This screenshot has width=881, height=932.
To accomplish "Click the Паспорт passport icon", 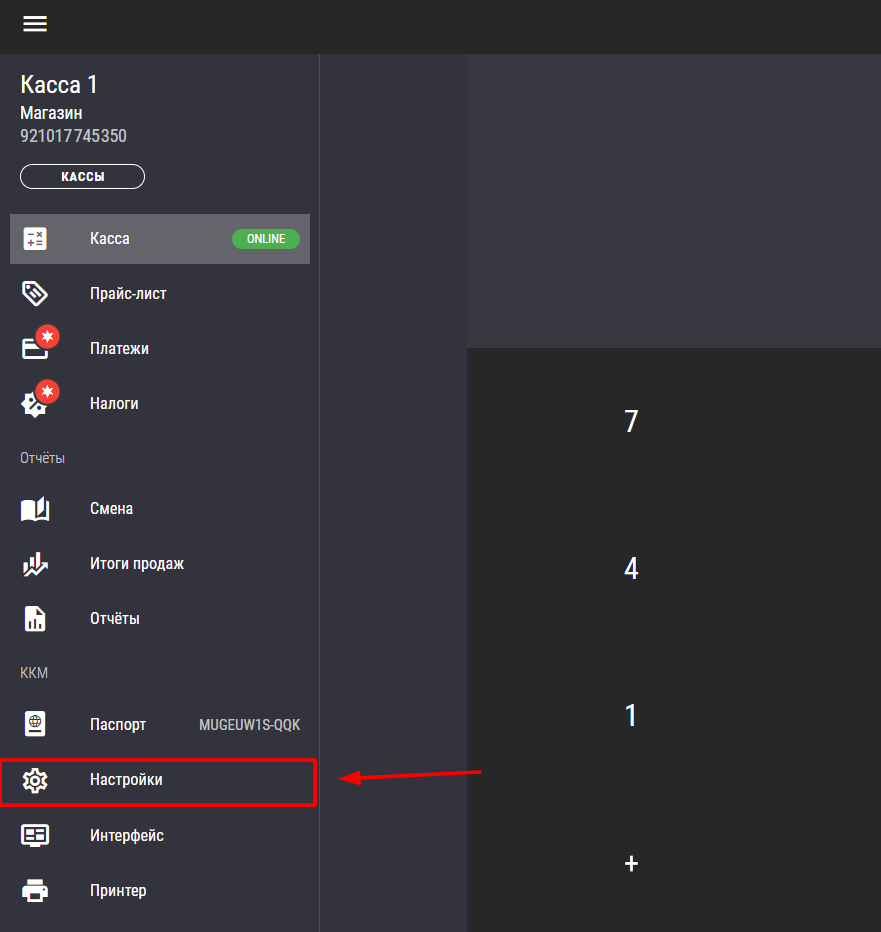I will (x=35, y=724).
